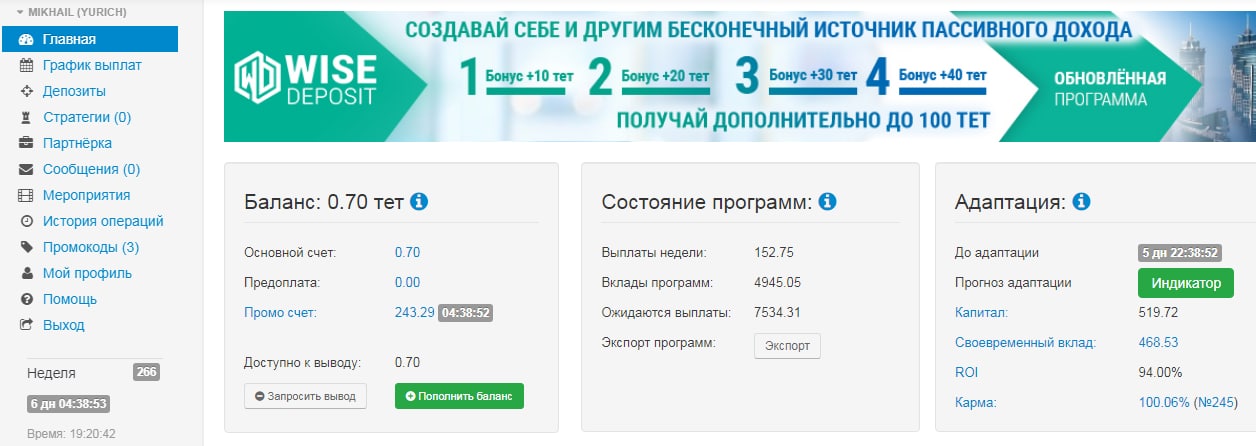Click the calendar icon for График выплат
Screen dimensions: 1256x446
coord(26,66)
